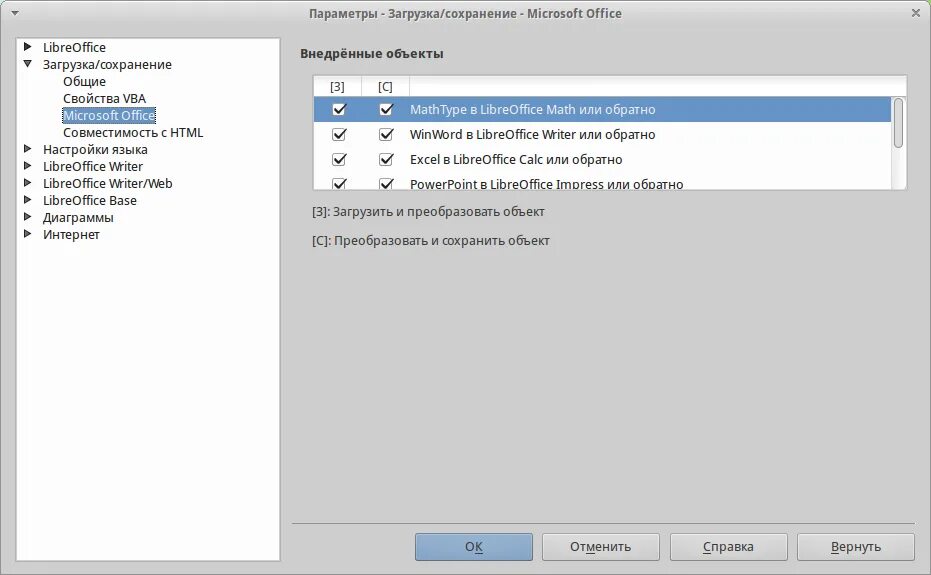
Task: Select row Excel в LibreOffice Calc
Action: tap(602, 159)
